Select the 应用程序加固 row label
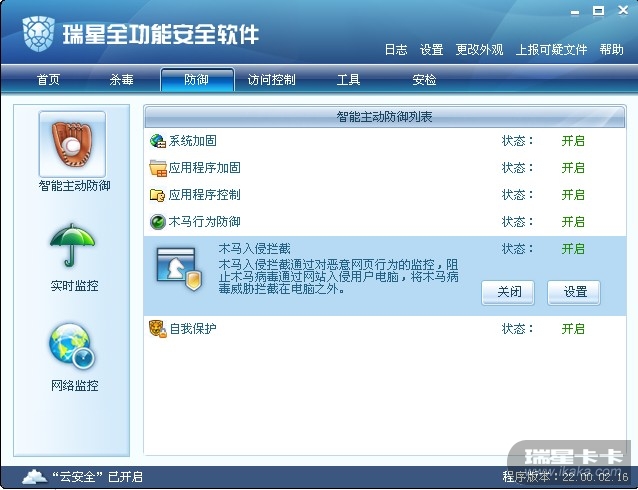 [x=205, y=168]
